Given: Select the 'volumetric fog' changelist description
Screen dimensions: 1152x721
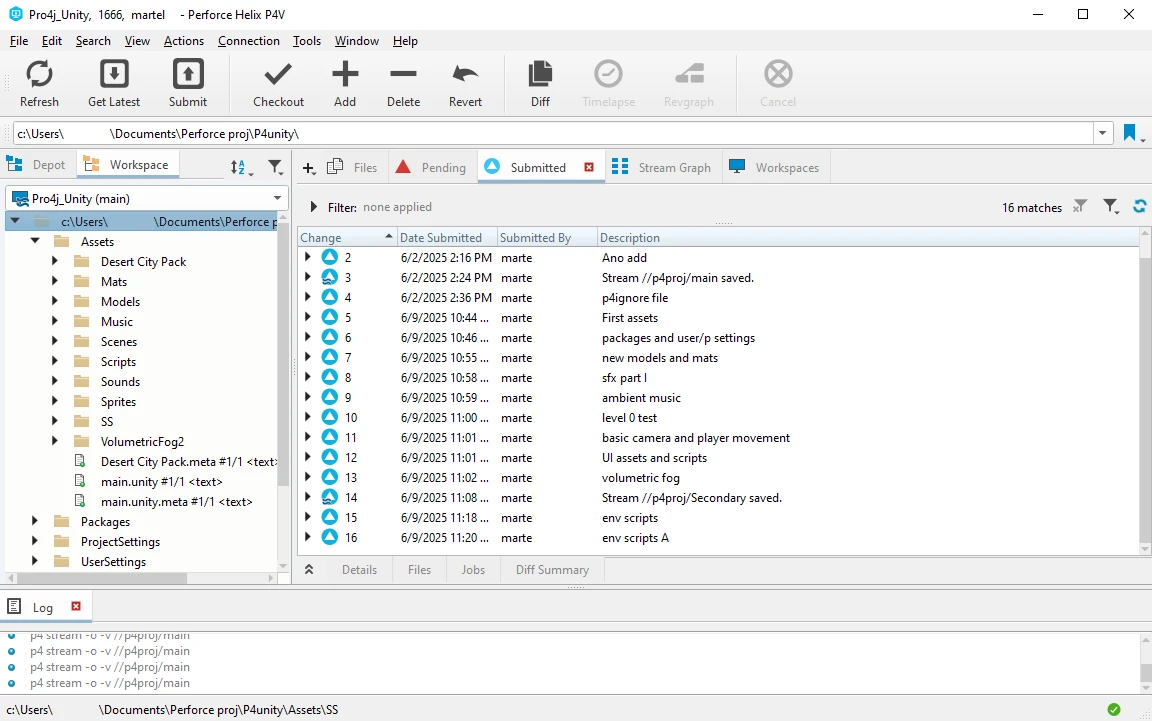Looking at the screenshot, I should 641,478.
